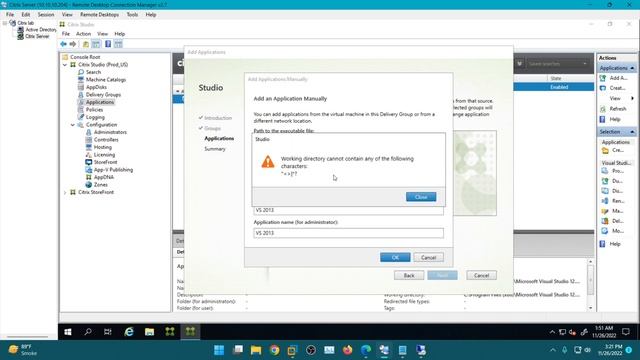The width and height of the screenshot is (640, 360).
Task: Click Refresh in the Actions pane
Action: [618, 109]
